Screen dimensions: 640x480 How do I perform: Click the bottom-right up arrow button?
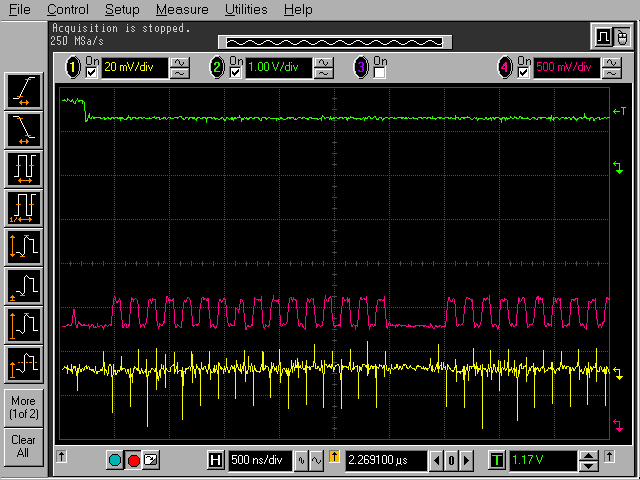click(x=609, y=456)
